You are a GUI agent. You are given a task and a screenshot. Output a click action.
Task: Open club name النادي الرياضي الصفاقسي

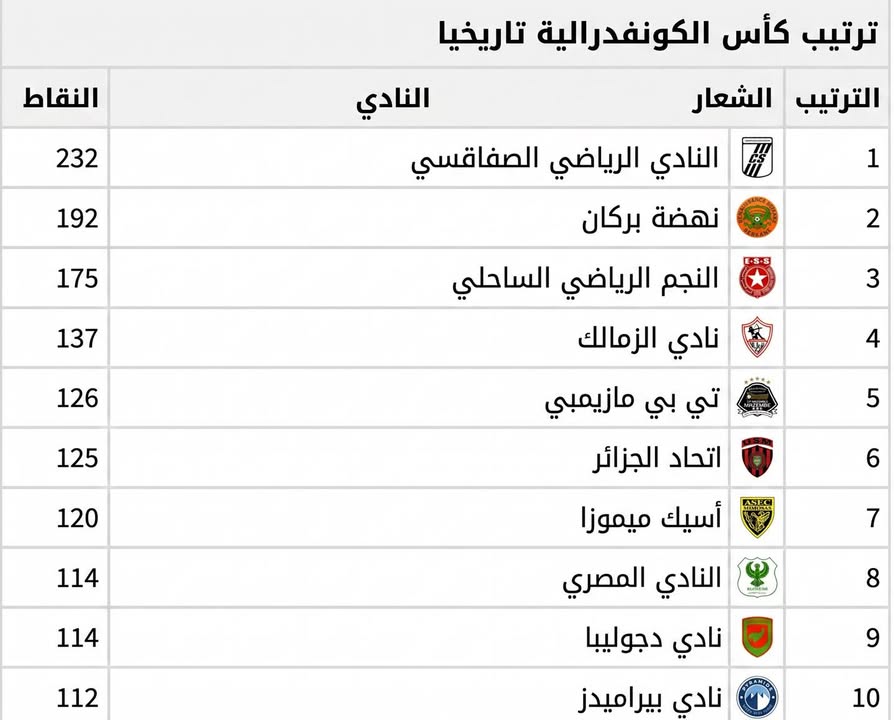click(565, 160)
